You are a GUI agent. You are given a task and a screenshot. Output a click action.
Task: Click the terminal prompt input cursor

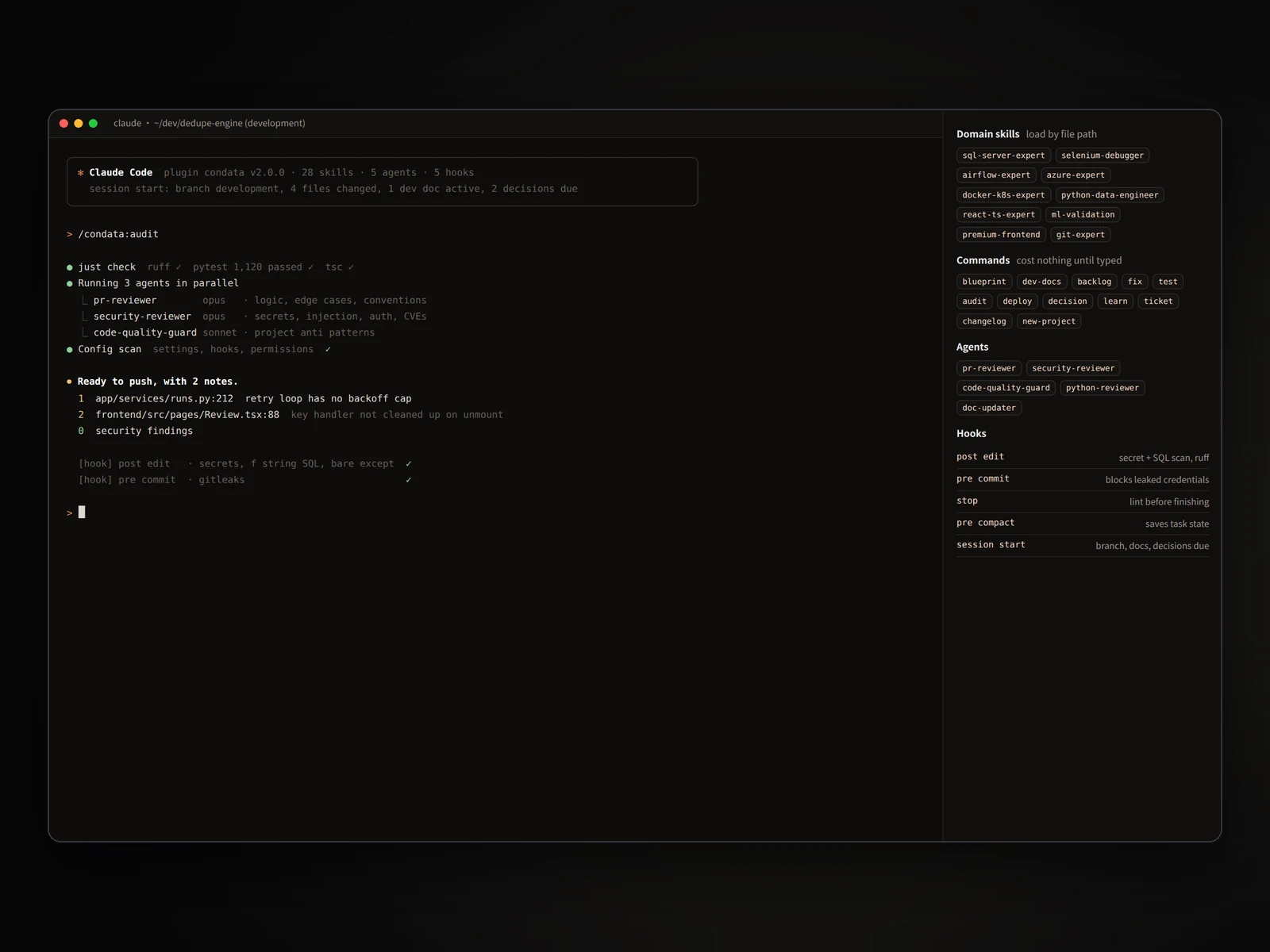tap(82, 512)
